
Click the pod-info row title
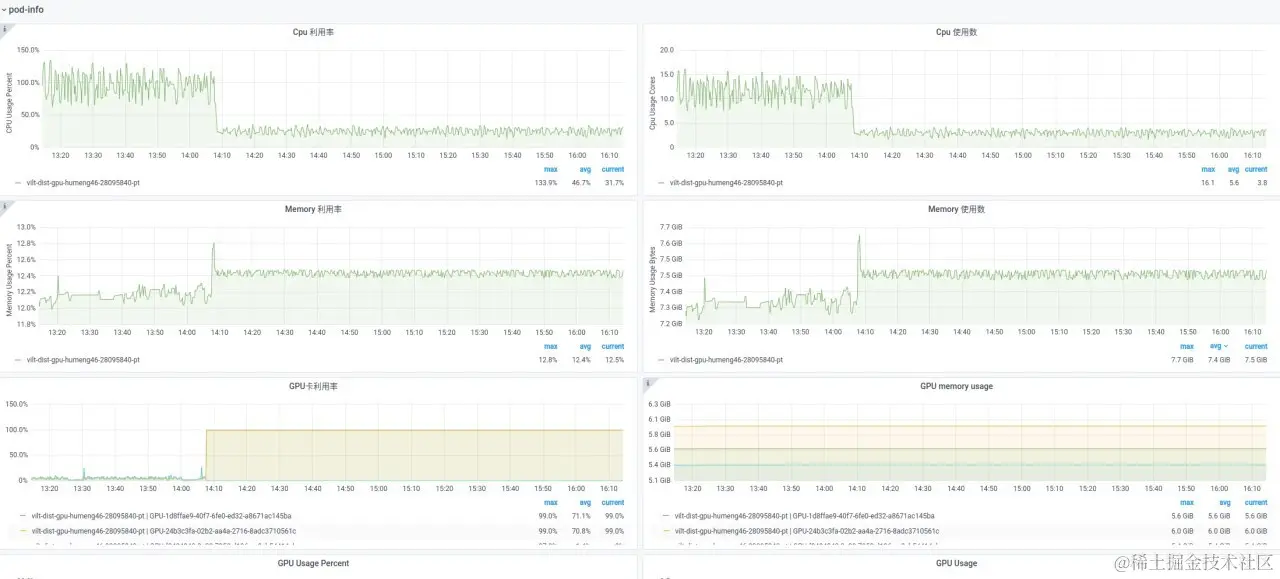pyautogui.click(x=26, y=9)
